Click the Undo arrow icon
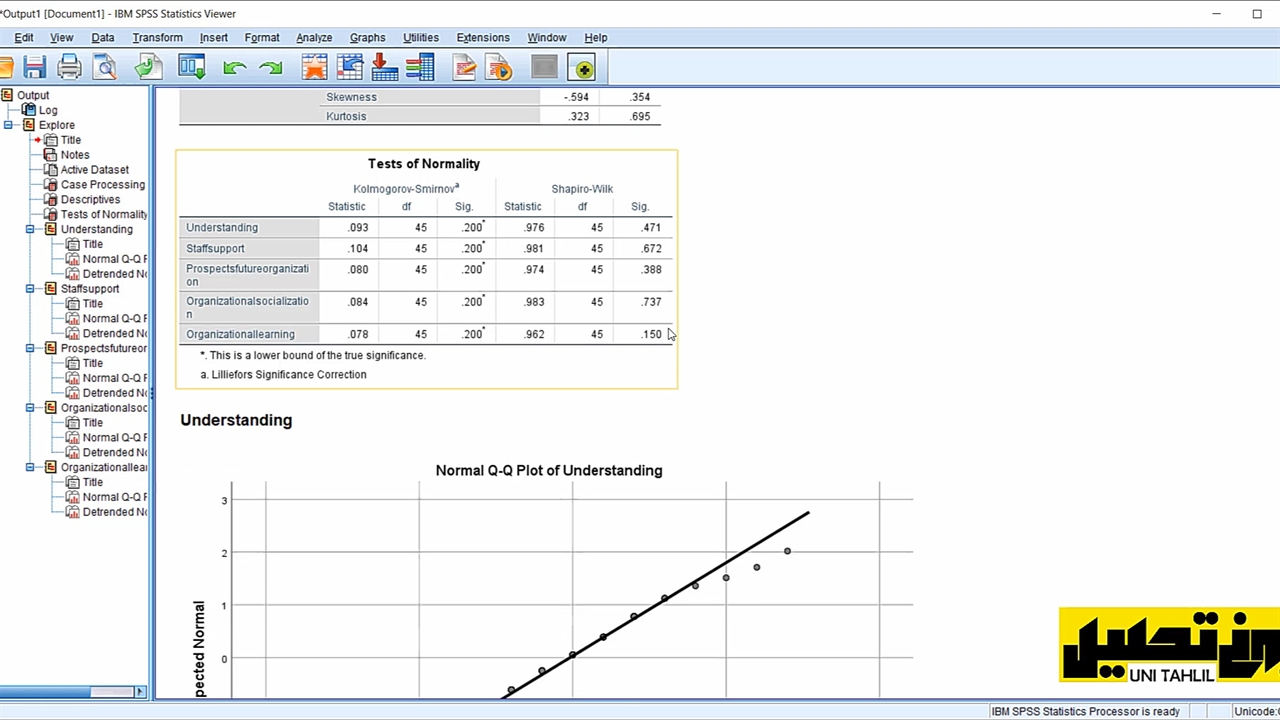The height and width of the screenshot is (720, 1280). [x=235, y=68]
